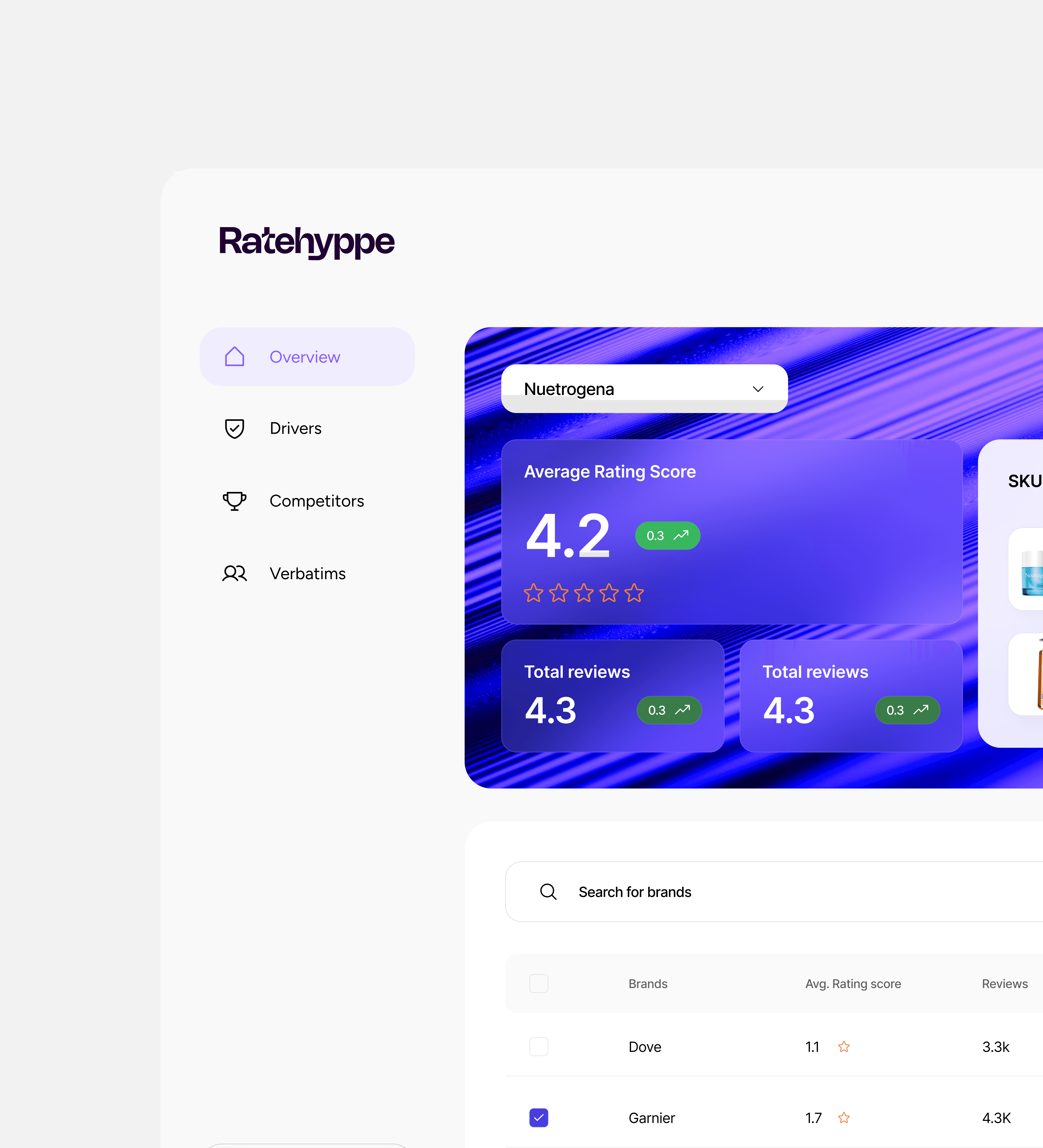Toggle the select-all brands checkbox
Viewport: 1043px width, 1148px height.
click(x=539, y=983)
